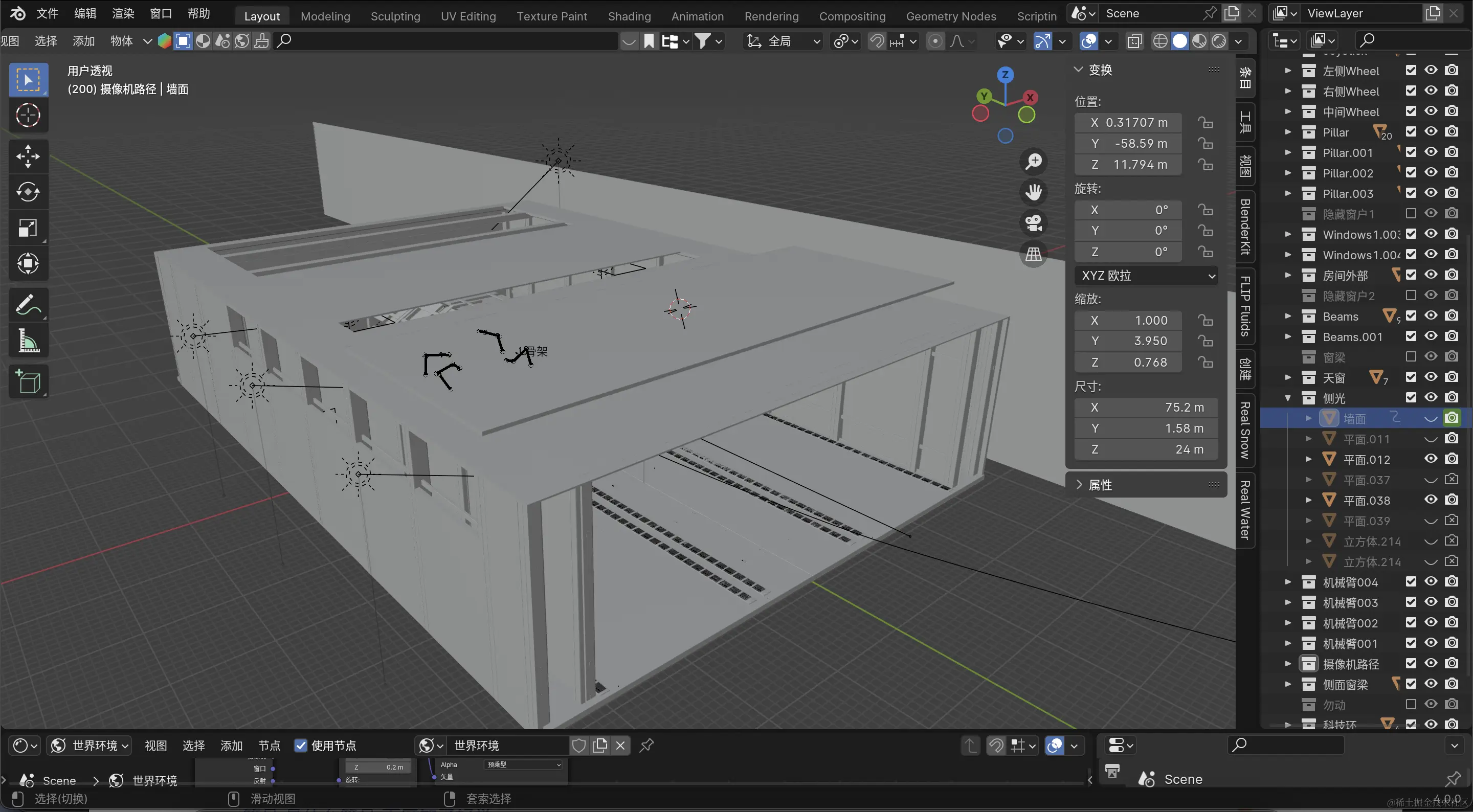Click the zoom magnifier viewport gizmo
This screenshot has width=1473, height=812.
click(x=1033, y=161)
